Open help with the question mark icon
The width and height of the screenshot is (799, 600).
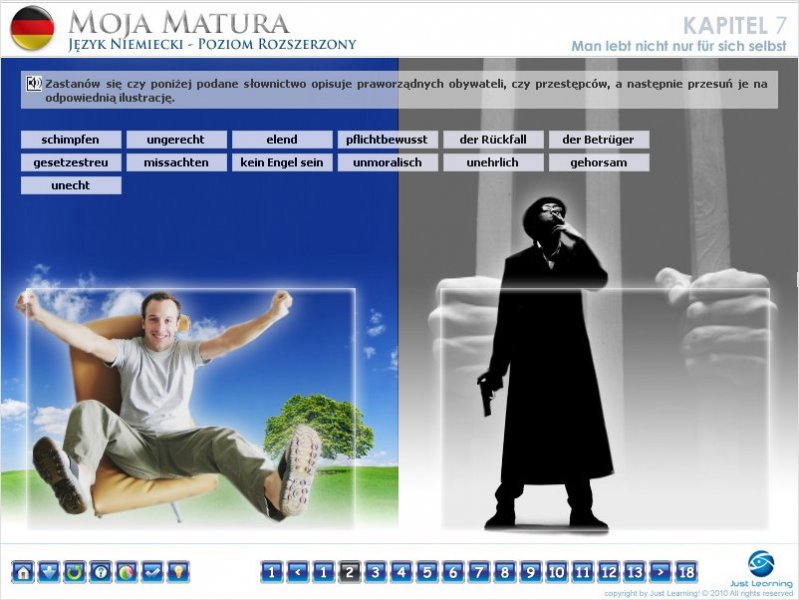pyautogui.click(x=100, y=572)
